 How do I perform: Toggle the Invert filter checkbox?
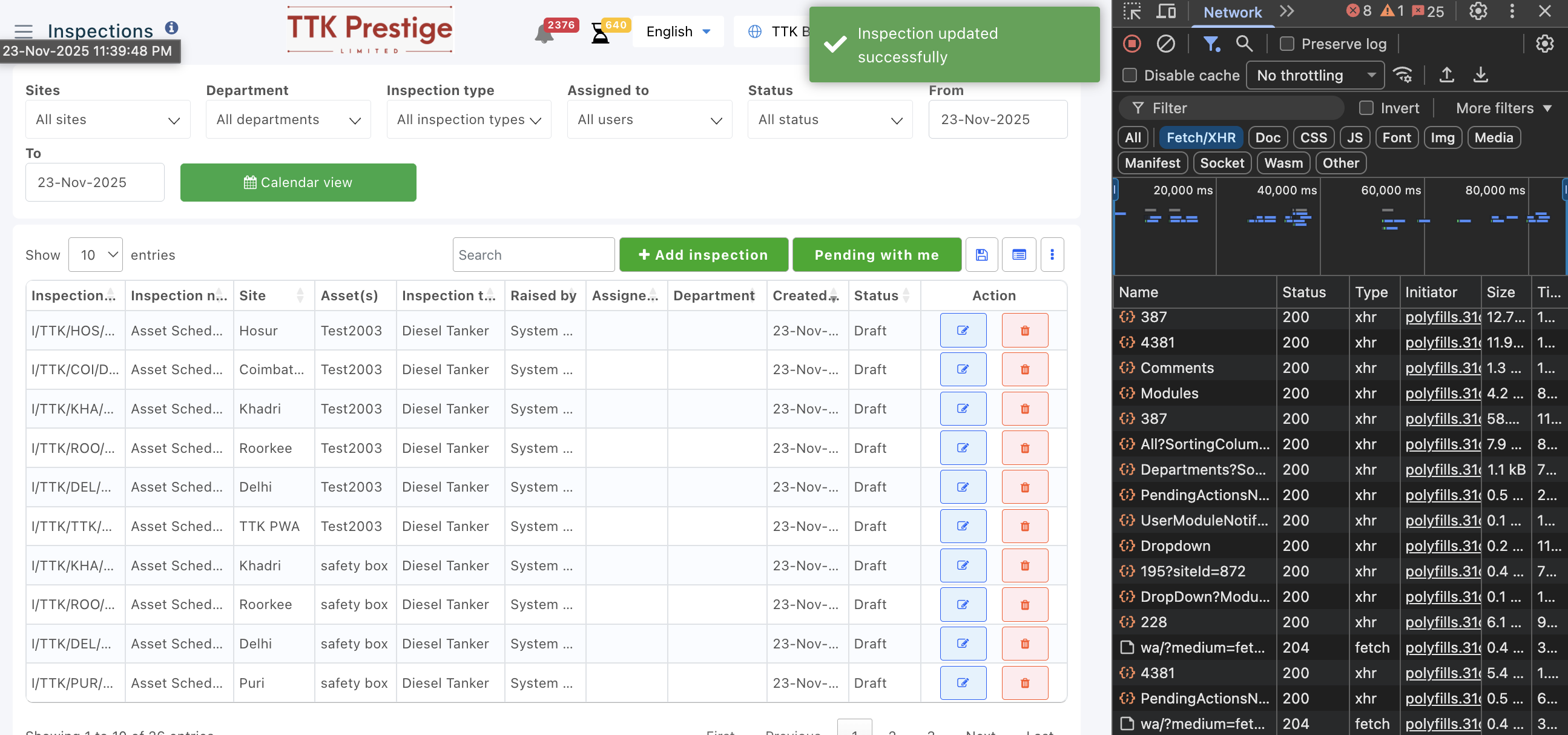pos(1366,108)
